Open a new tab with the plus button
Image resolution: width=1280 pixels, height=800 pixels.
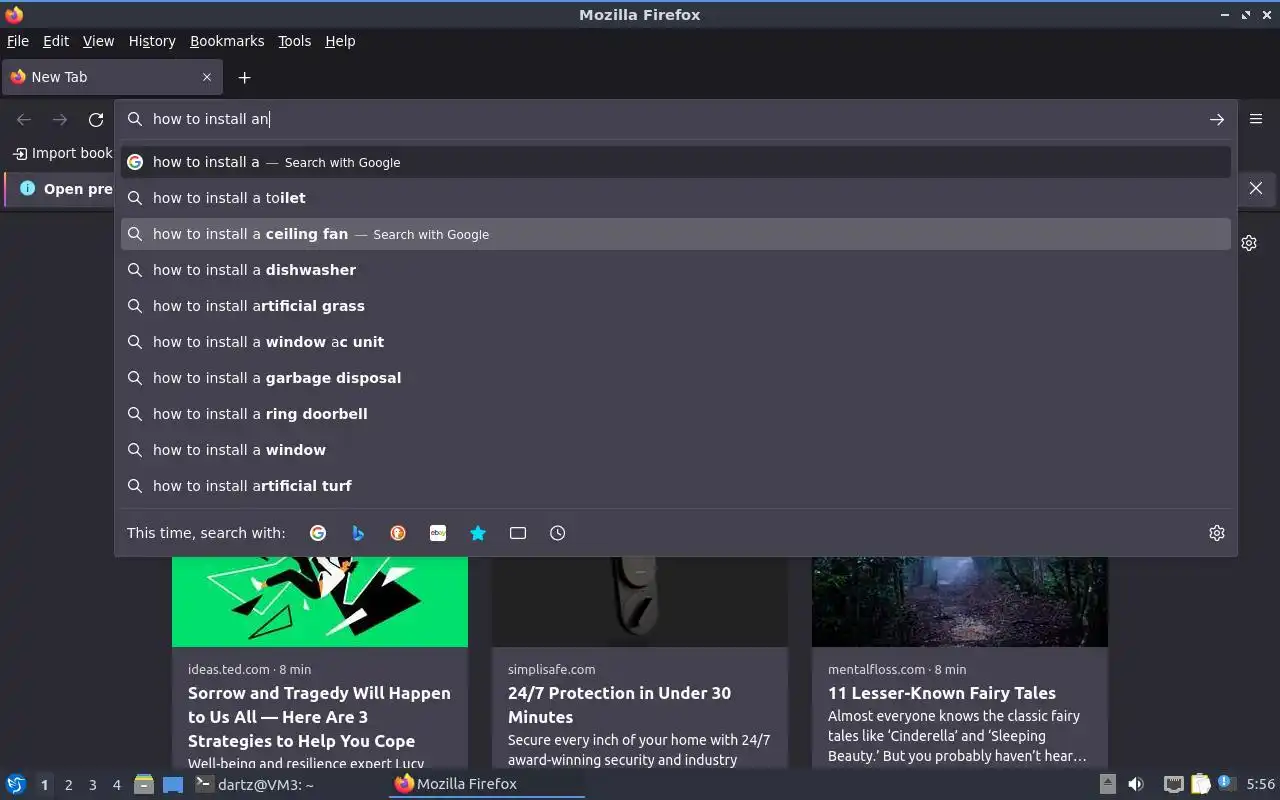[244, 77]
